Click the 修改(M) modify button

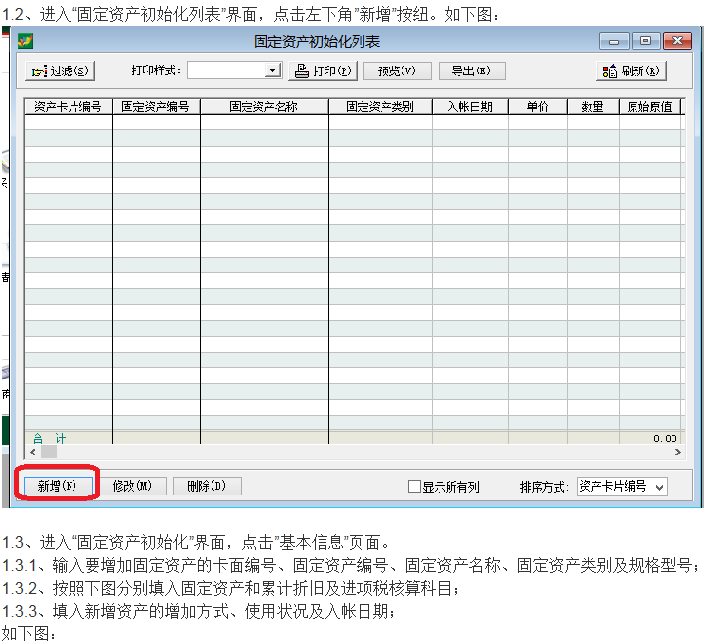pos(132,486)
